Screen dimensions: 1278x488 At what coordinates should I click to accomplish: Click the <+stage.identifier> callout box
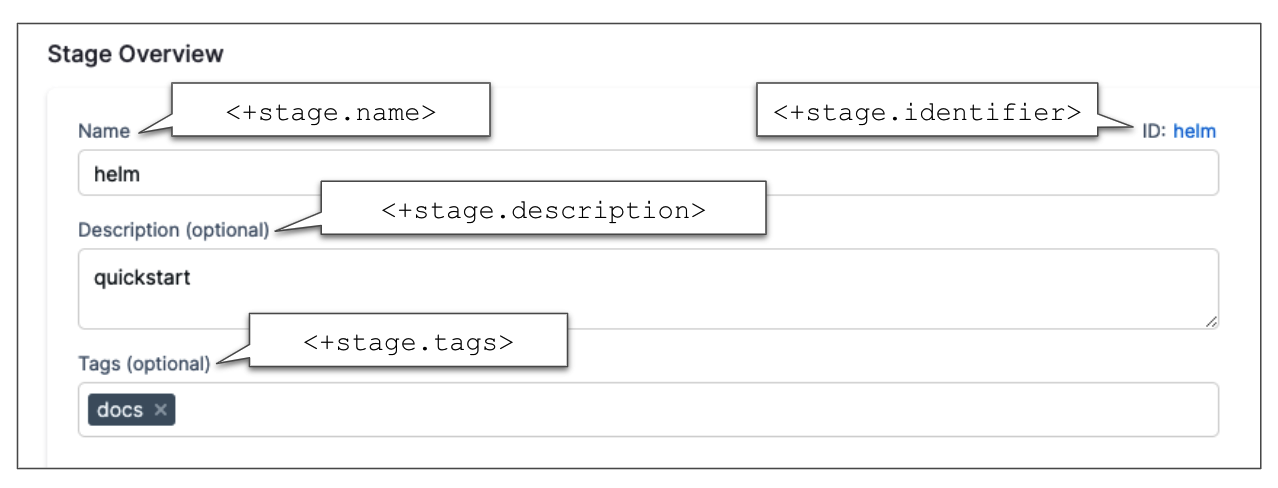coord(927,111)
